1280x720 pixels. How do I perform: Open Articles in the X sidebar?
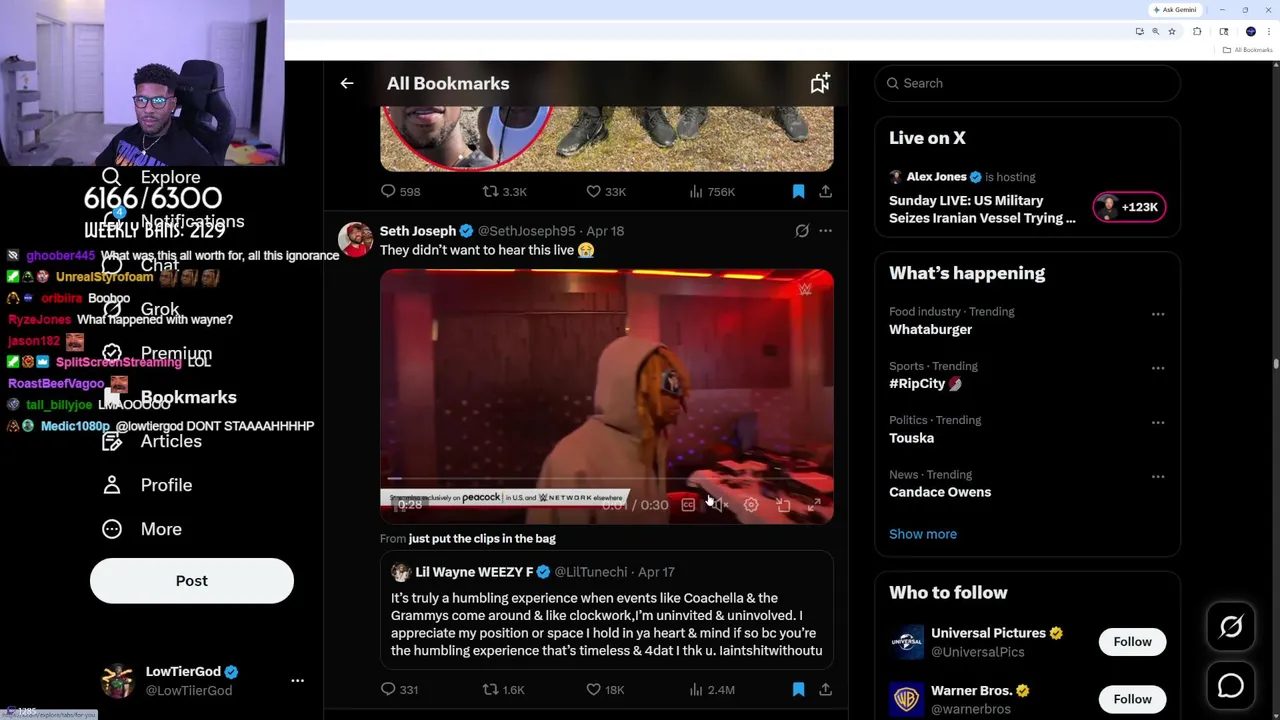[x=151, y=441]
